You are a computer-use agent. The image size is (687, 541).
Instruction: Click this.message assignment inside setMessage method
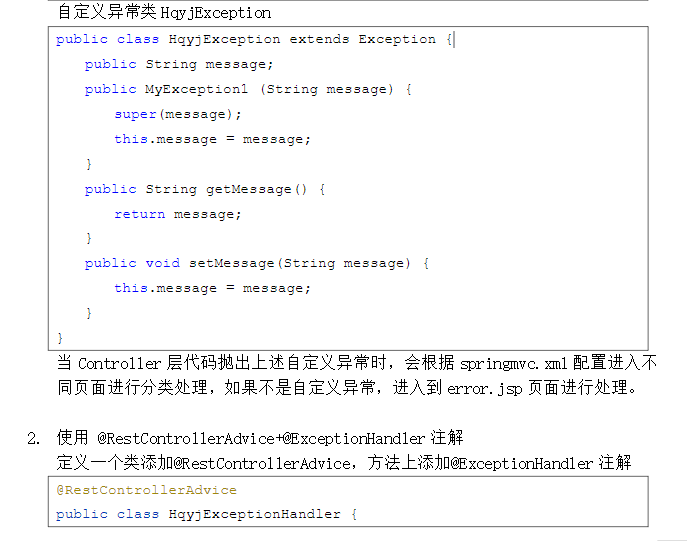pos(212,288)
